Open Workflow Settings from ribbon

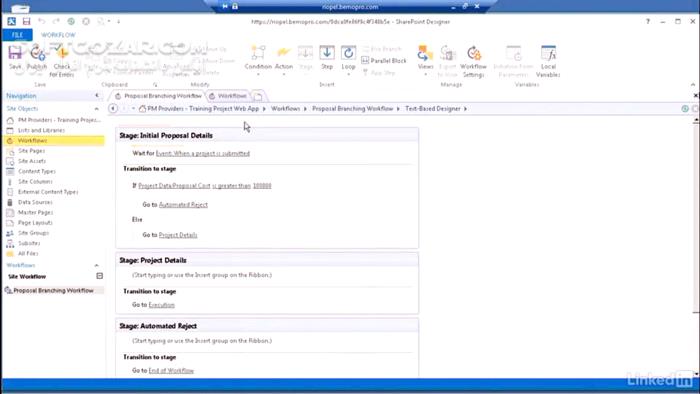tap(473, 61)
